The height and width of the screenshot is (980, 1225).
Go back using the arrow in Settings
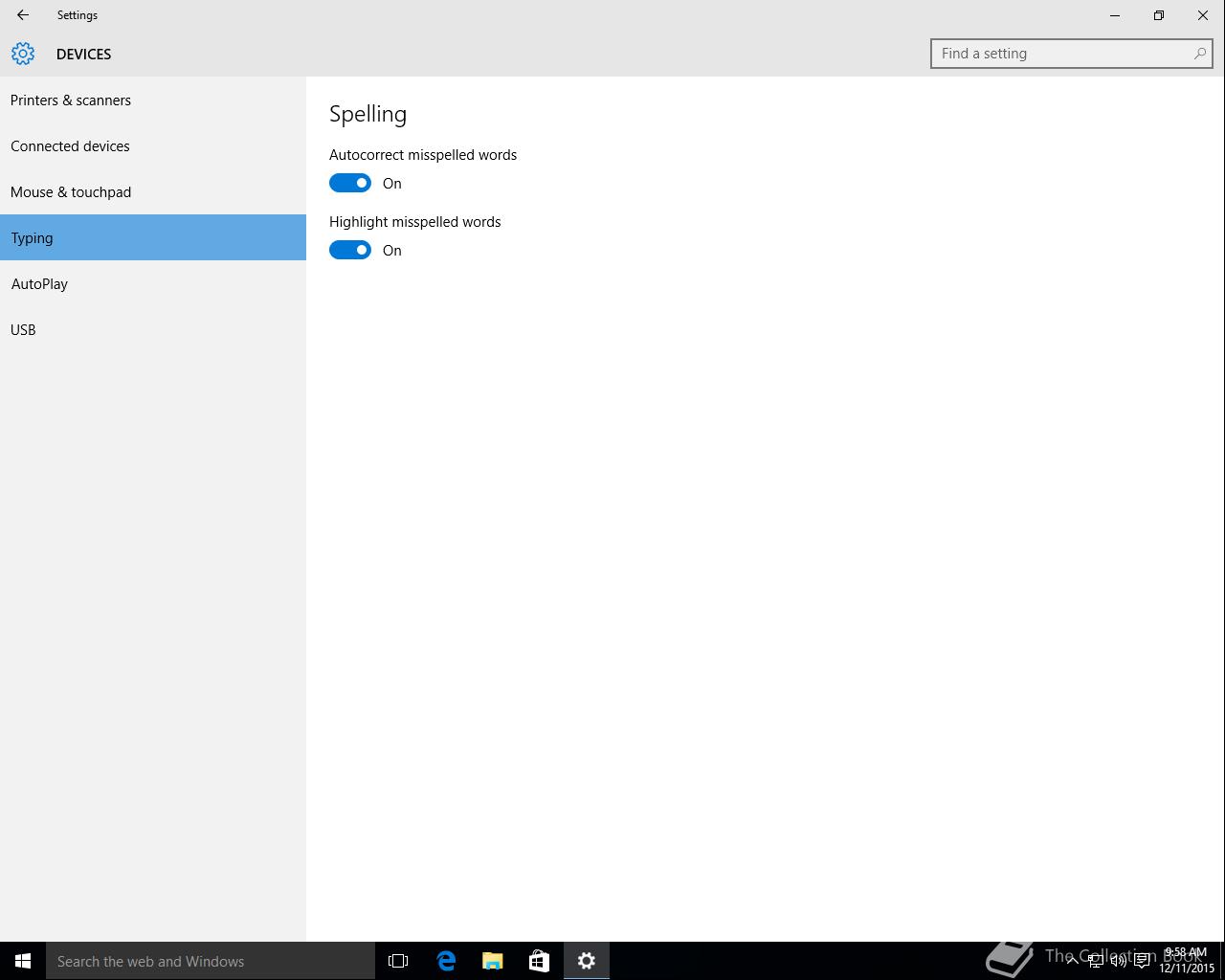click(x=23, y=15)
